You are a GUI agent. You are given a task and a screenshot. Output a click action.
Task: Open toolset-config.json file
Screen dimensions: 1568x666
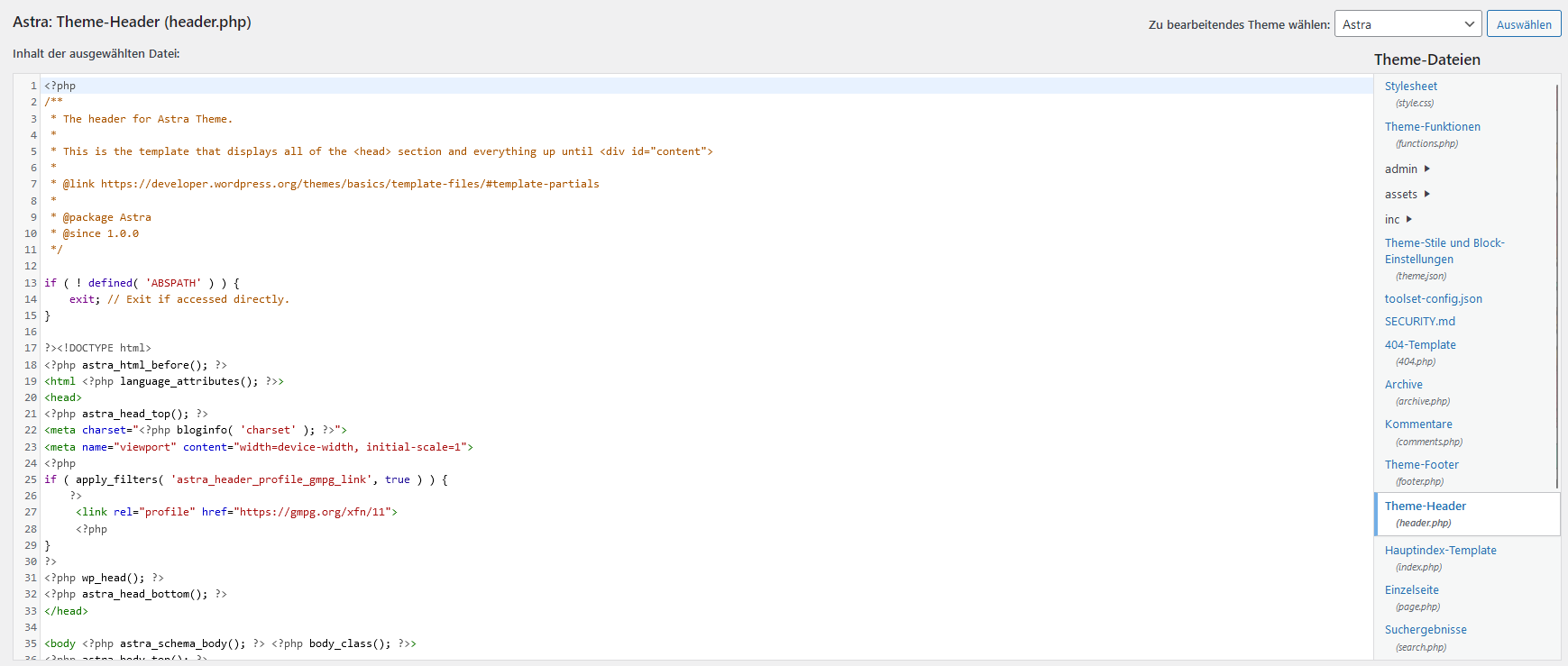point(1433,299)
